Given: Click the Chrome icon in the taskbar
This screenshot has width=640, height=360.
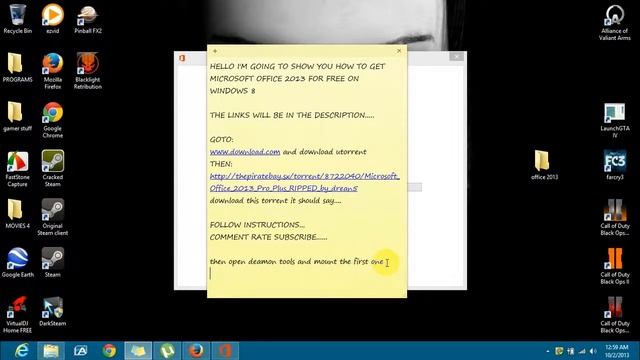Looking at the screenshot, I should tap(109, 351).
